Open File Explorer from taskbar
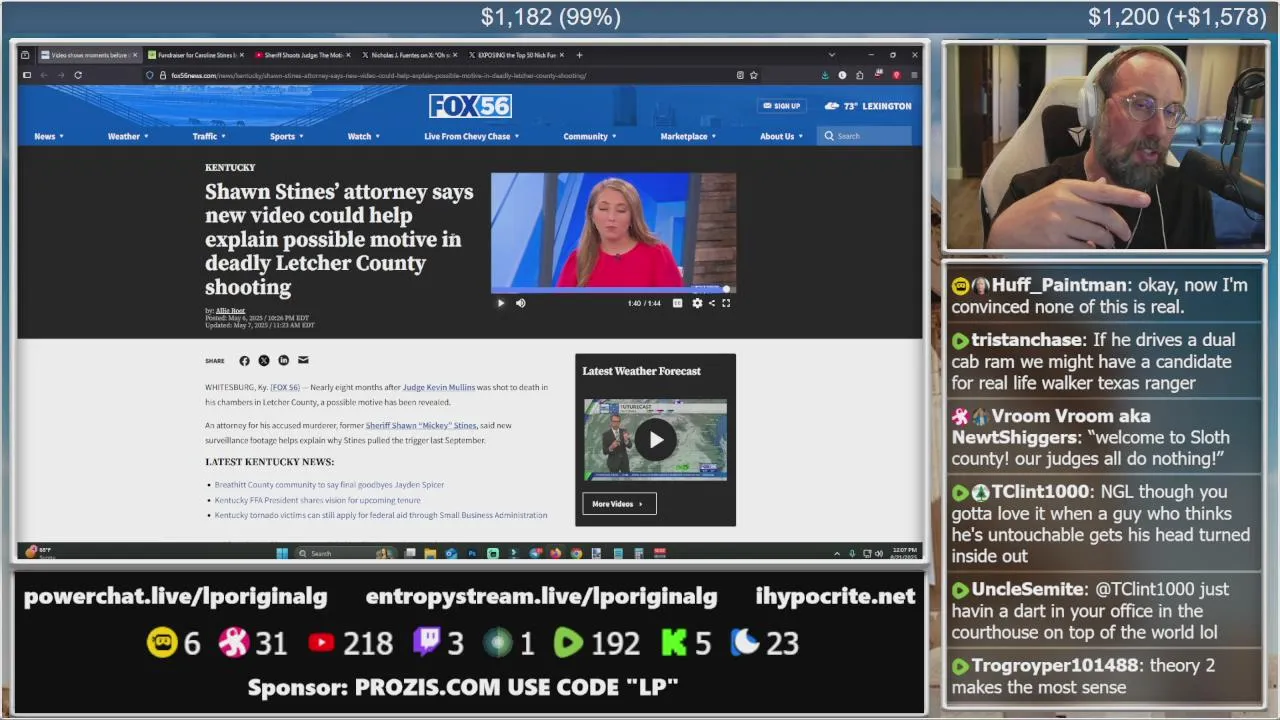Viewport: 1280px width, 720px height. (429, 553)
